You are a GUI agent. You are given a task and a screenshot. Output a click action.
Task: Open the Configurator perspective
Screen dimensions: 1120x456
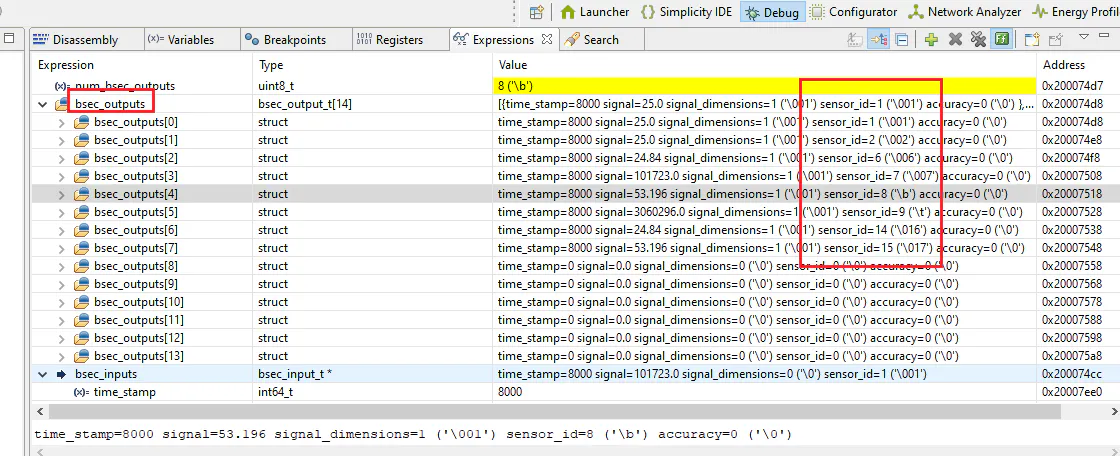coord(853,12)
